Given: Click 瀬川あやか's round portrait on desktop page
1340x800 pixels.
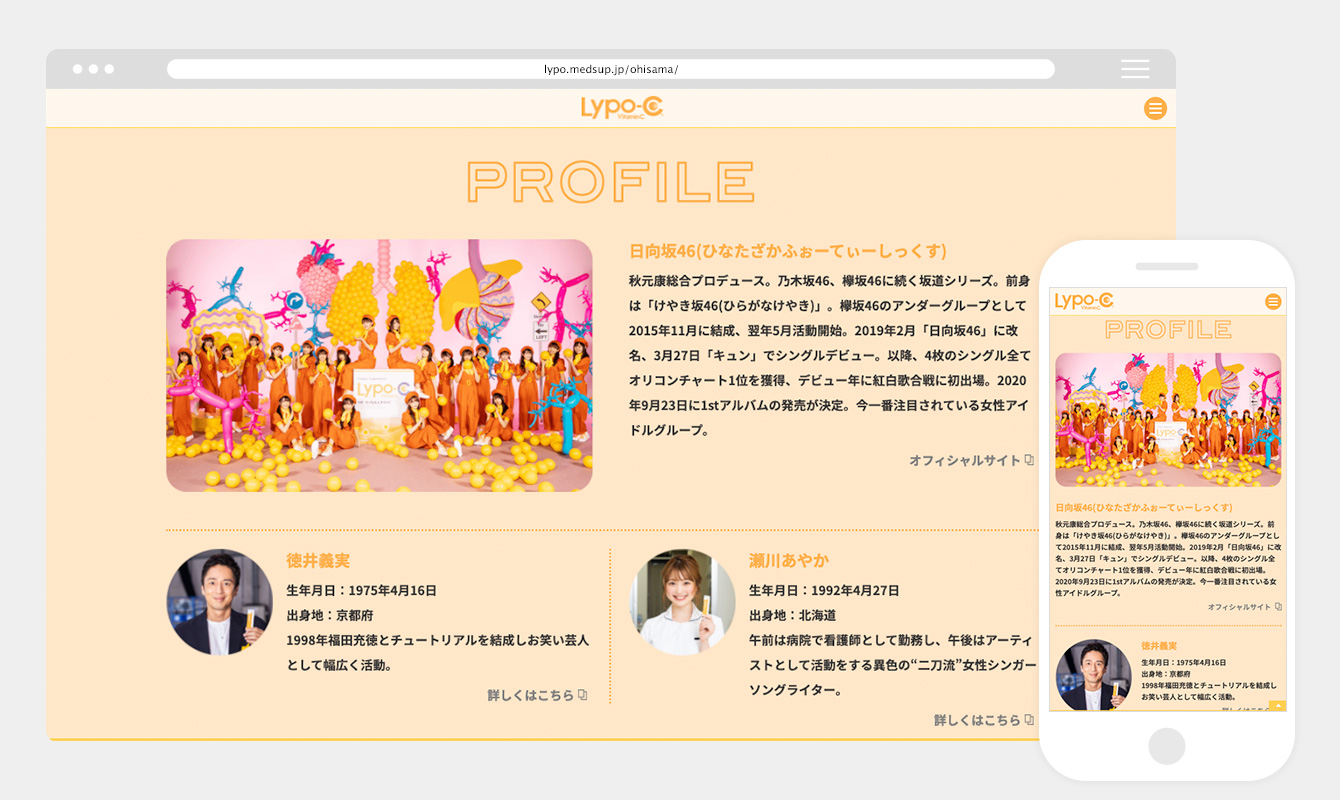Looking at the screenshot, I should 682,602.
